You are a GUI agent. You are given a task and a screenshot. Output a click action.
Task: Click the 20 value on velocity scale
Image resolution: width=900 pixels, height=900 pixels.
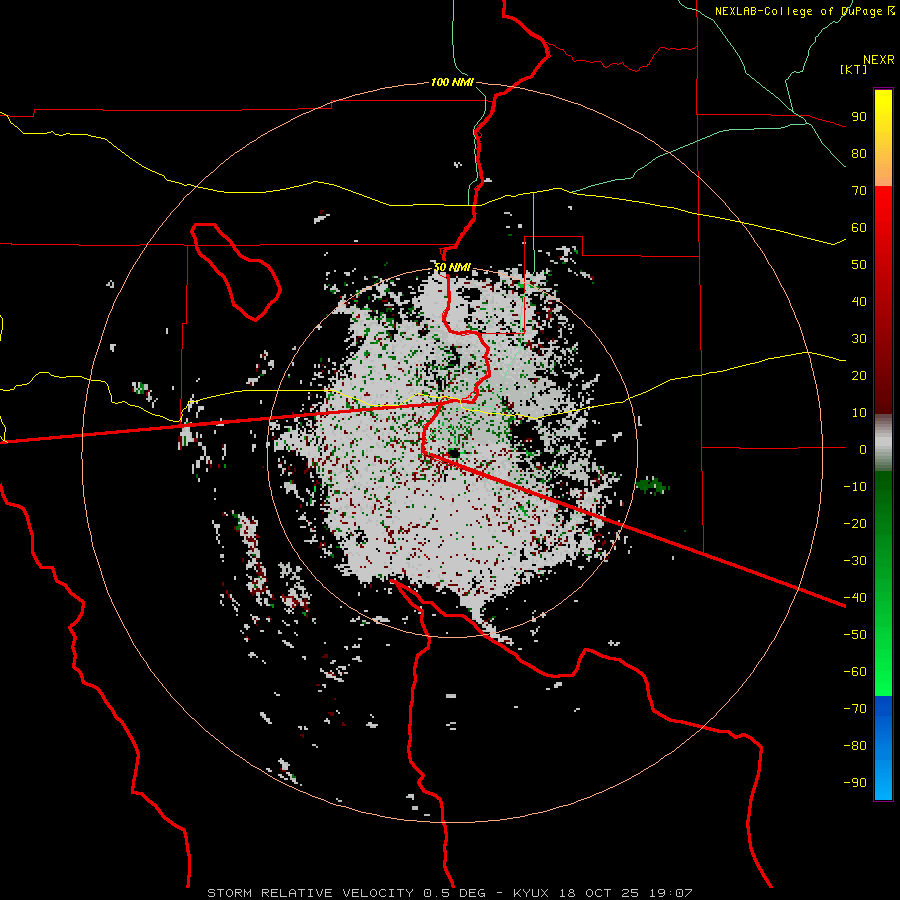point(859,375)
